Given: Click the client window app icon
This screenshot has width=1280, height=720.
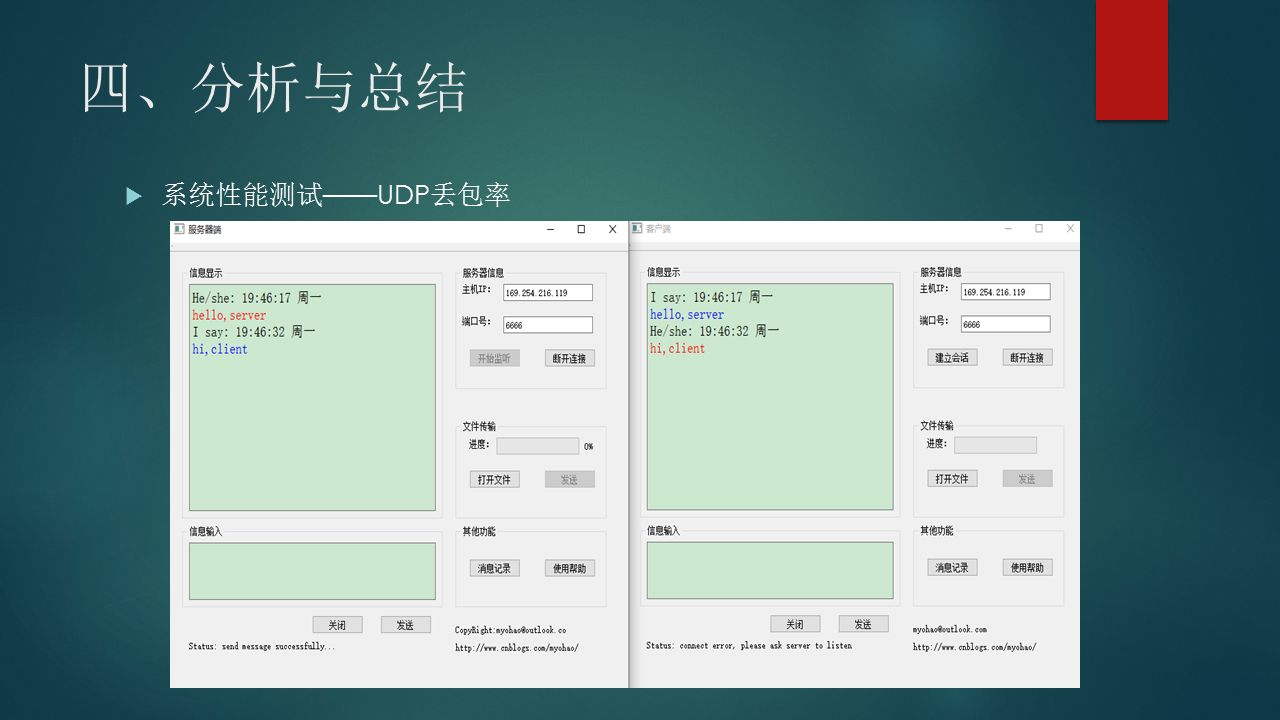Looking at the screenshot, I should pos(636,229).
